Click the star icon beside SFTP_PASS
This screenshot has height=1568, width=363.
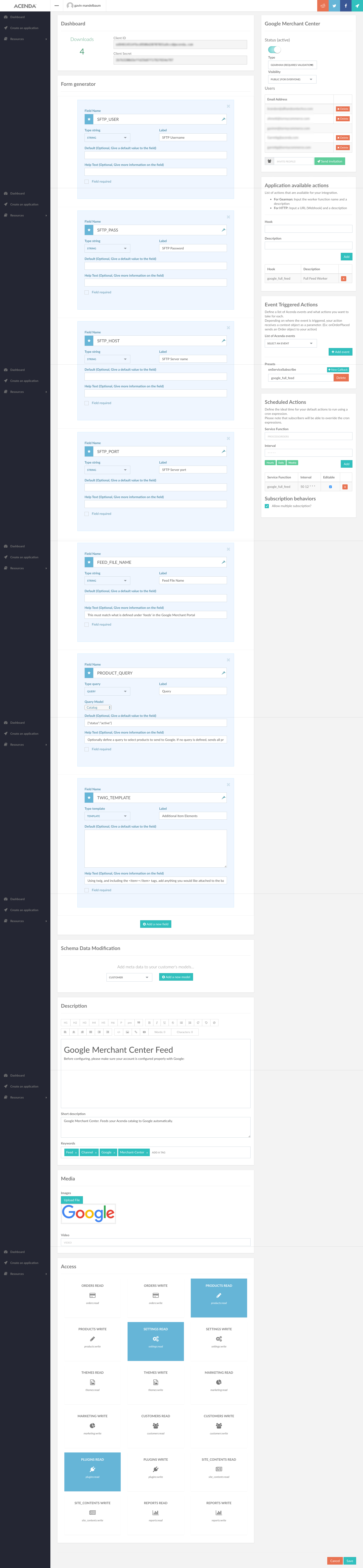point(89,230)
